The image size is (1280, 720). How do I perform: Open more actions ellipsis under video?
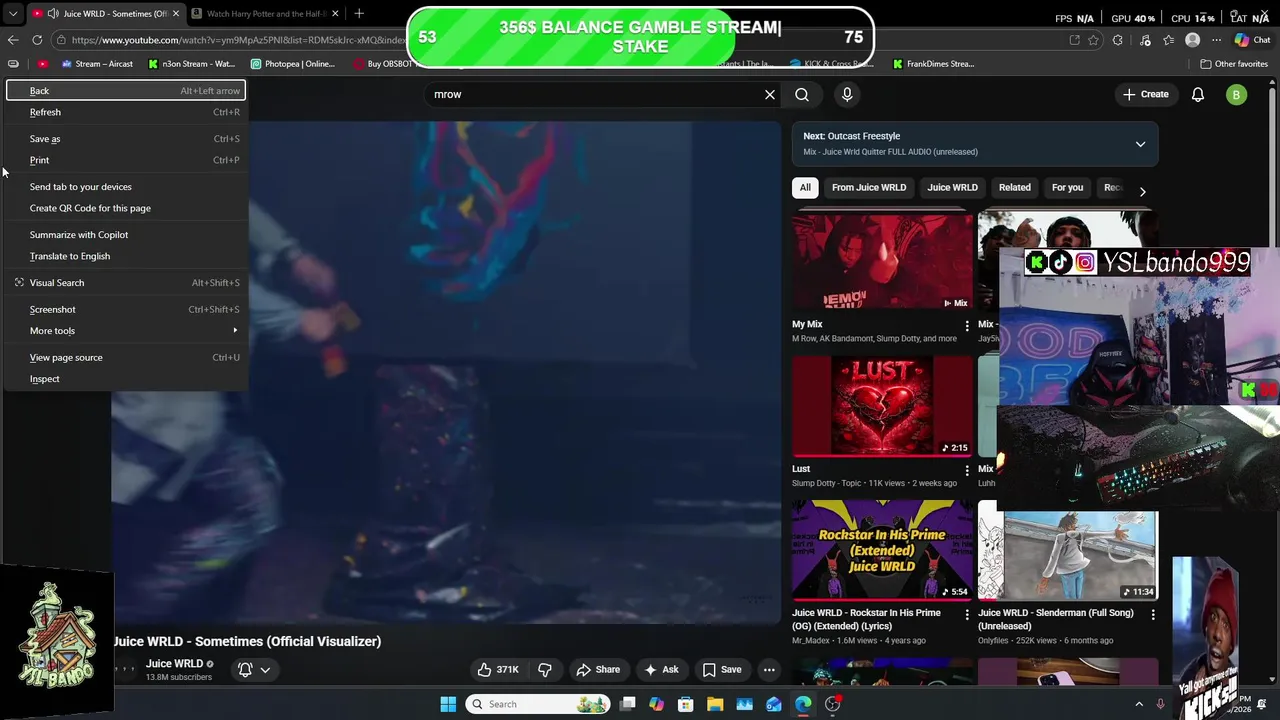point(769,669)
